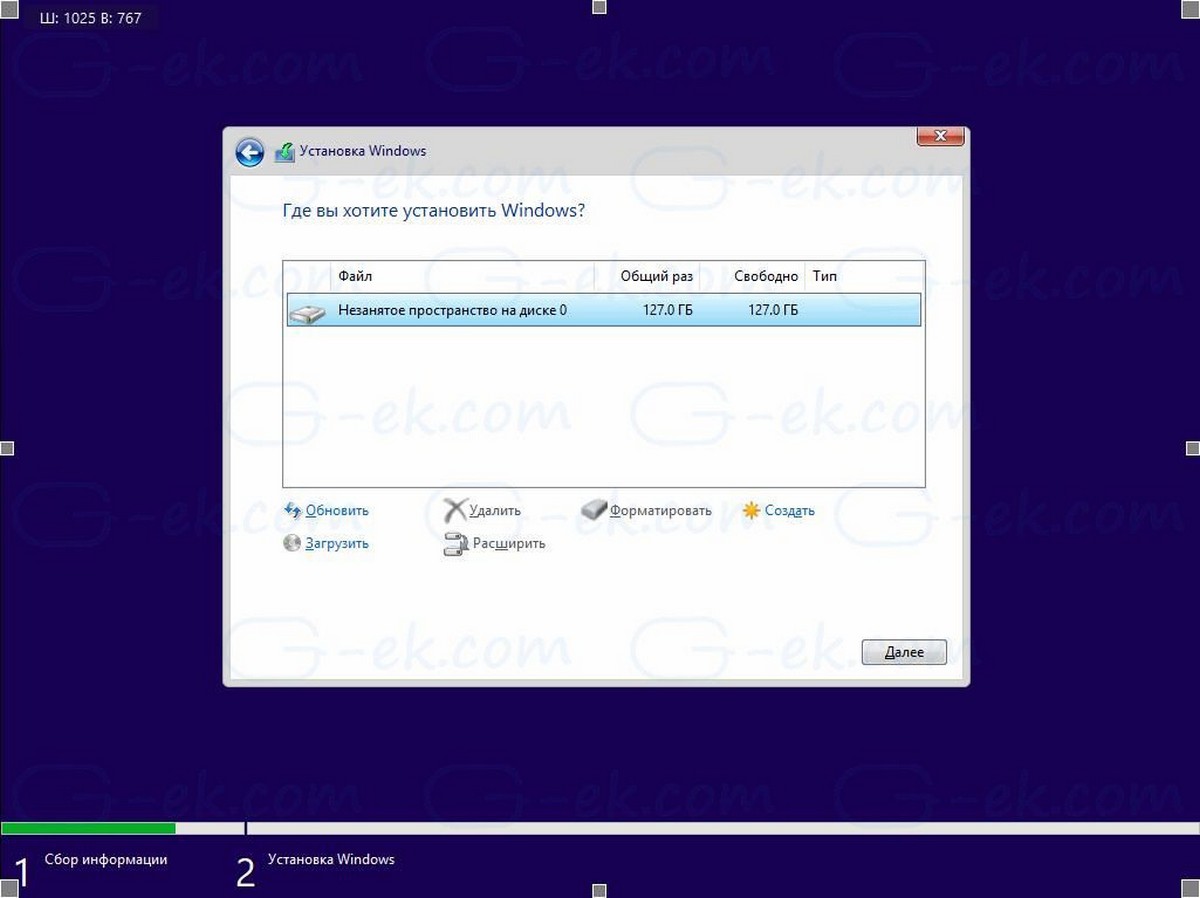The width and height of the screenshot is (1200, 898).
Task: Click the Форматировать eraser icon
Action: (x=594, y=510)
